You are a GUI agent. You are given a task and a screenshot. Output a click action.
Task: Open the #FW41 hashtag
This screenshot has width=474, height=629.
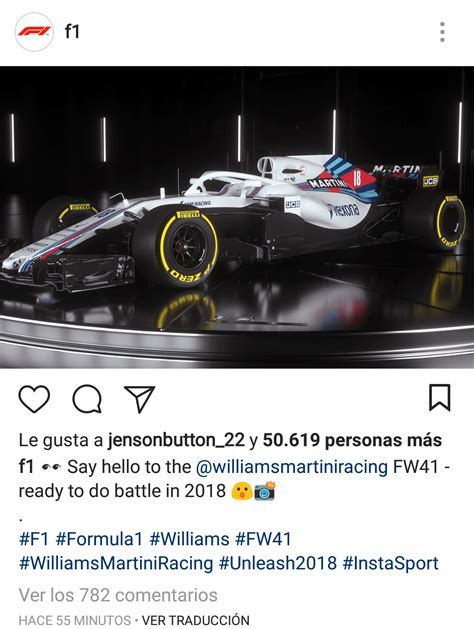(263, 538)
